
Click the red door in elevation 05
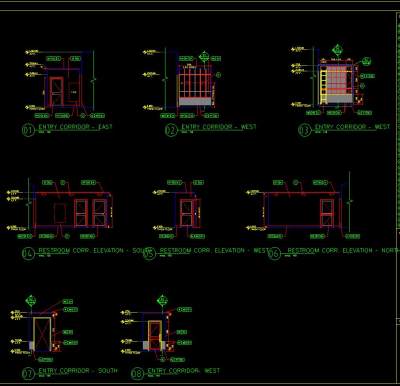tap(186, 213)
